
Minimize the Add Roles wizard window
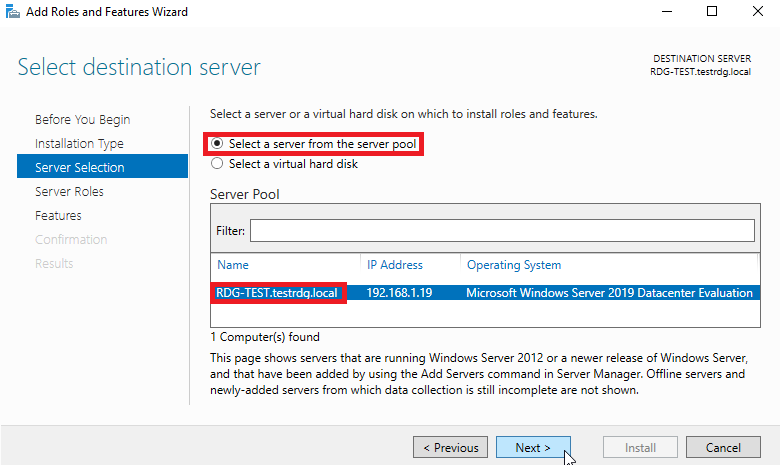(667, 11)
